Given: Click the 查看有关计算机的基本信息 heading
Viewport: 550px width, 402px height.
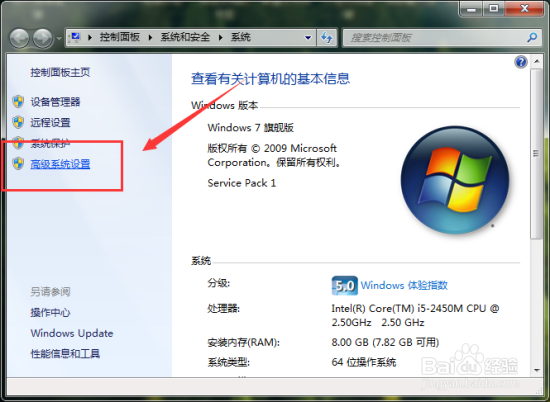Looking at the screenshot, I should [270, 79].
